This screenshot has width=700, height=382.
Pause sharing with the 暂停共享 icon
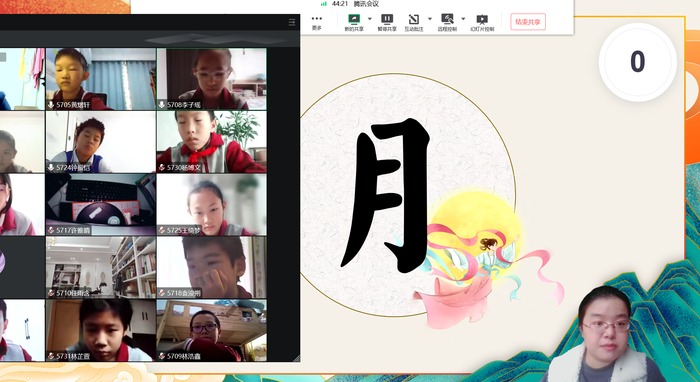click(x=387, y=19)
